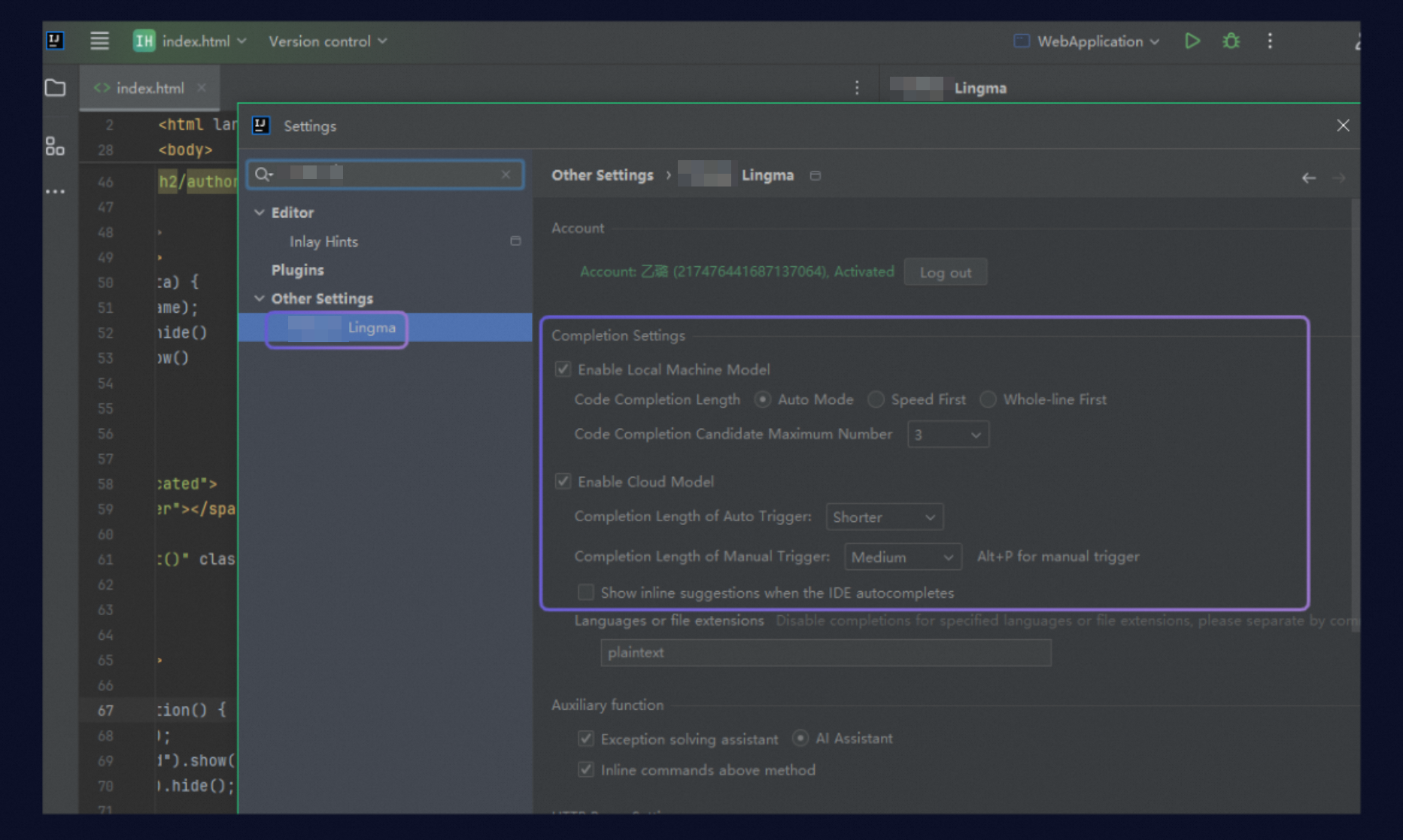Open the Project folder tool window
1403x840 pixels.
point(55,88)
